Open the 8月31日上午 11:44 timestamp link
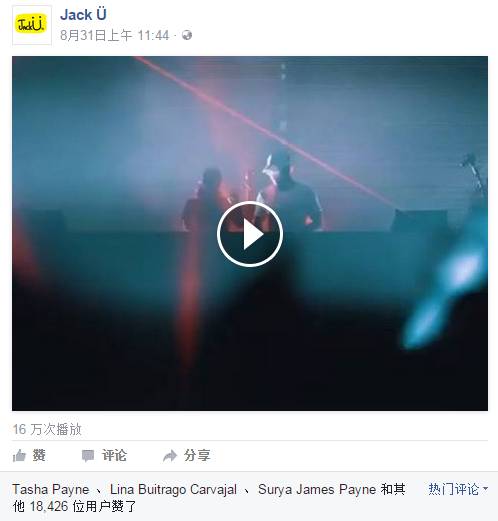This screenshot has width=498, height=521. coord(115,35)
